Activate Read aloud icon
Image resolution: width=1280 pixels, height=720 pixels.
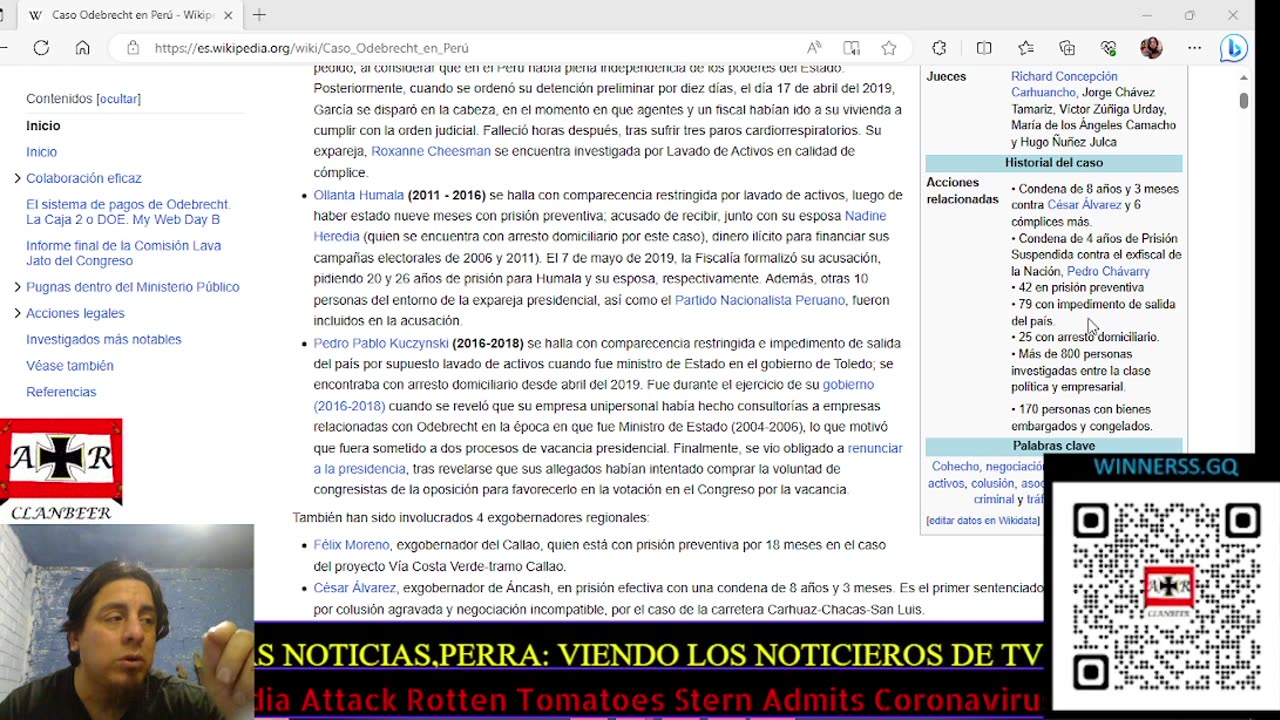(x=814, y=47)
